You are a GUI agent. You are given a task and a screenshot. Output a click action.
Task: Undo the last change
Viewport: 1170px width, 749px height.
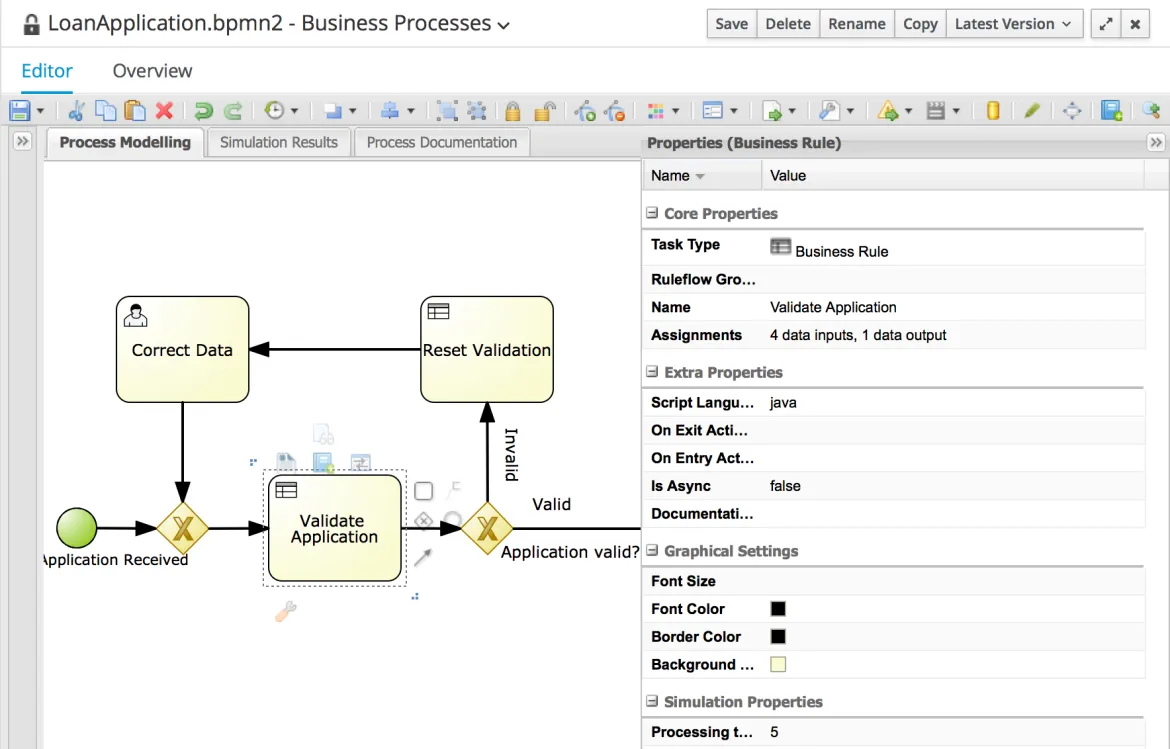click(202, 110)
